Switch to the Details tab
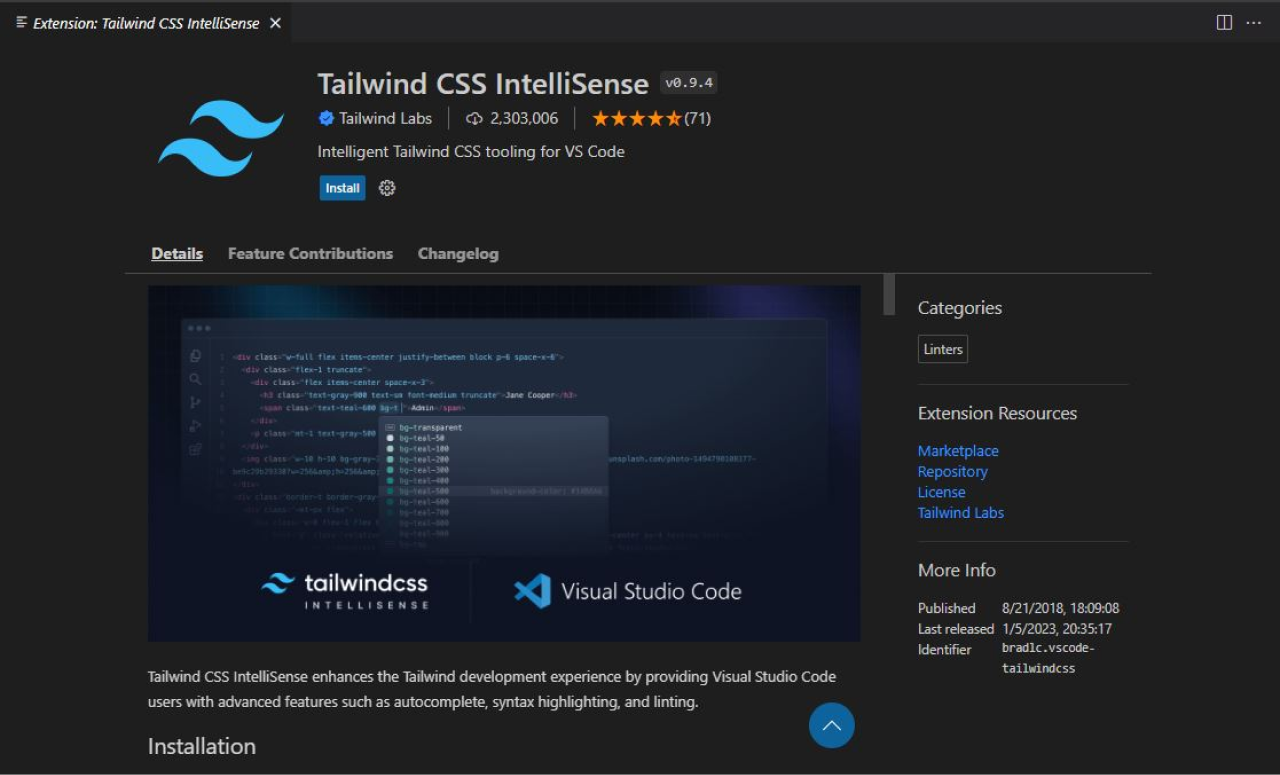Image resolution: width=1280 pixels, height=775 pixels. (x=177, y=254)
